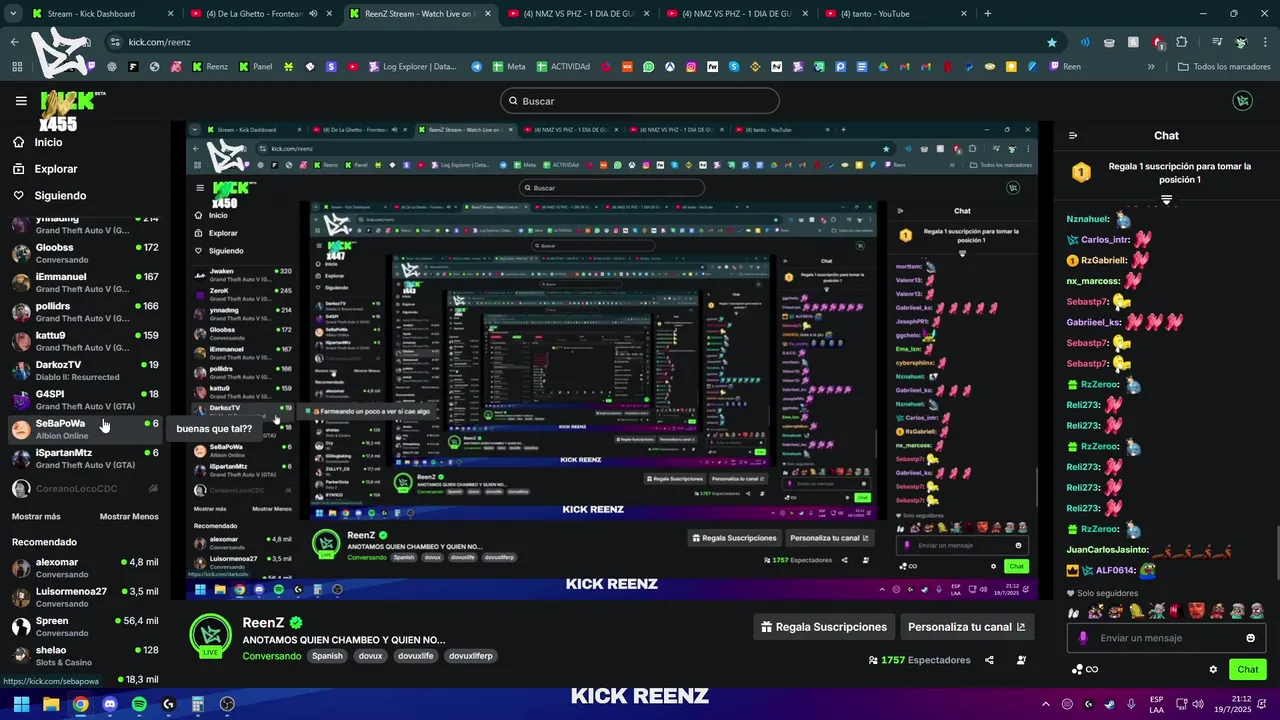Image resolution: width=1280 pixels, height=720 pixels.
Task: Open the media control icon in Chrome toolbar
Action: (1217, 42)
